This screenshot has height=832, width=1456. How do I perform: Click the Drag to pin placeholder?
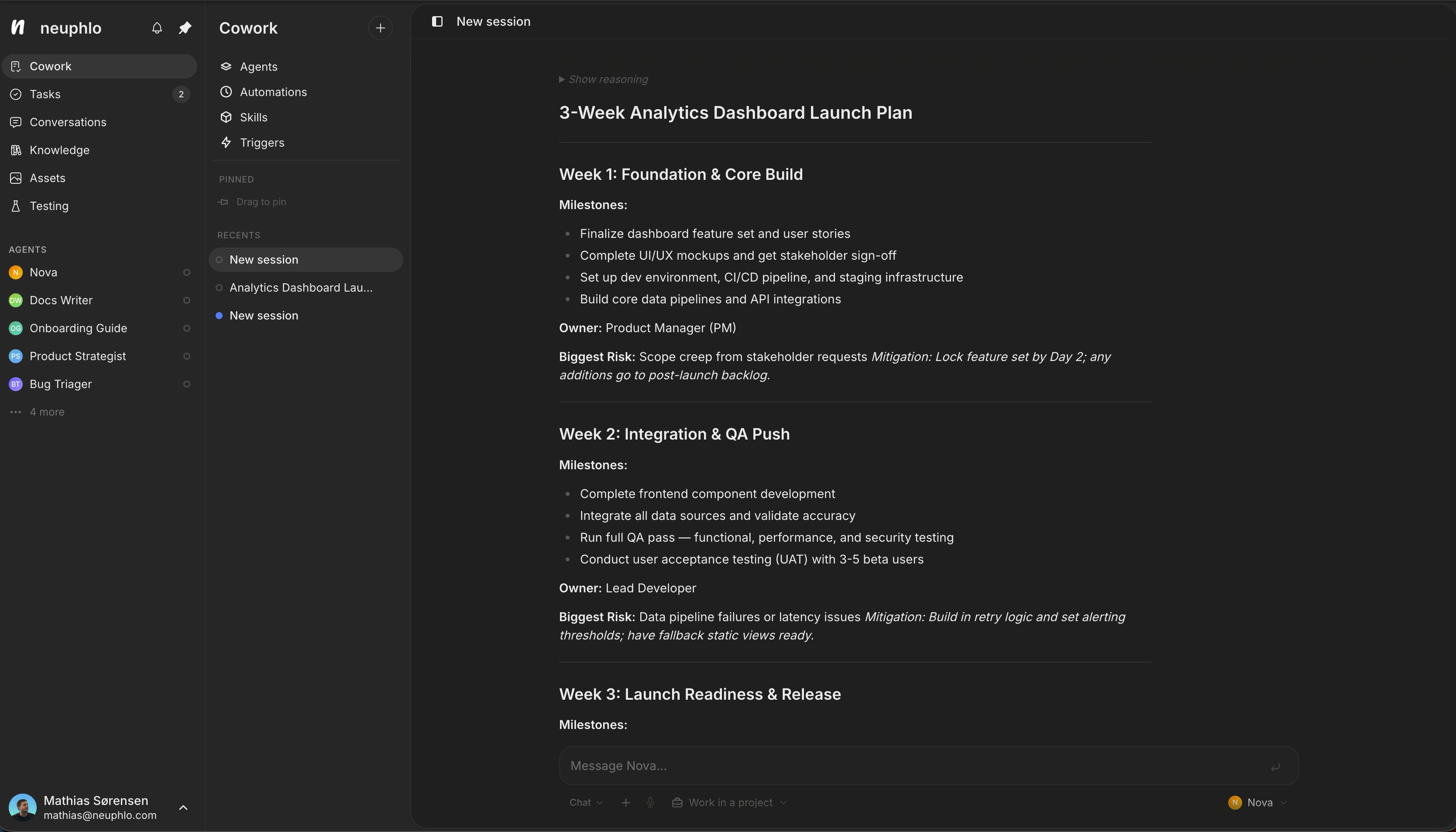point(252,201)
